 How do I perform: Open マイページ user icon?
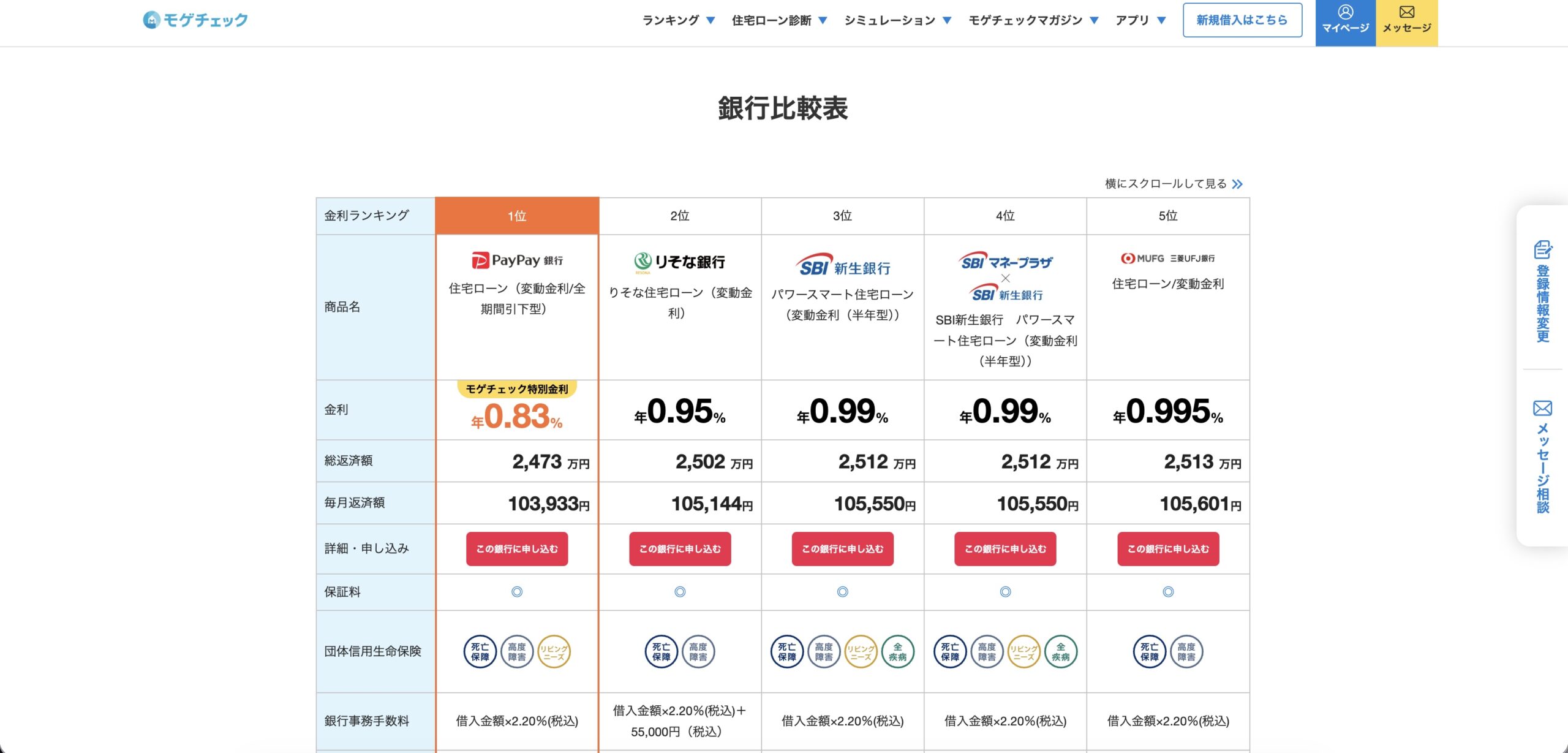1345,12
